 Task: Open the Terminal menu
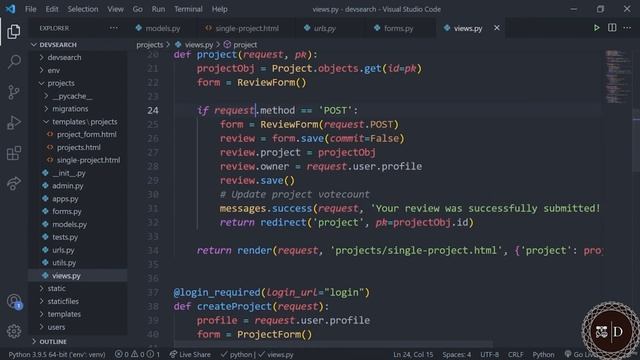(188, 9)
